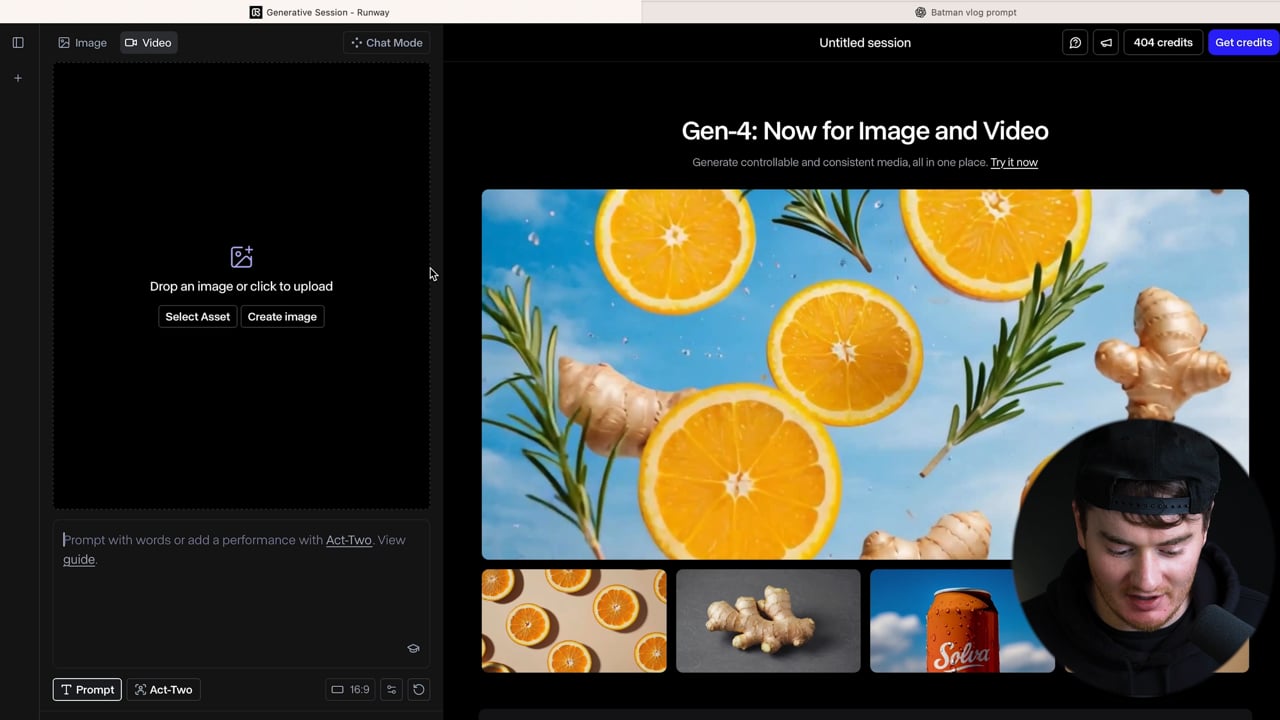Viewport: 1280px width, 720px height.
Task: Open the 16:9 aspect ratio dropdown
Action: point(350,689)
